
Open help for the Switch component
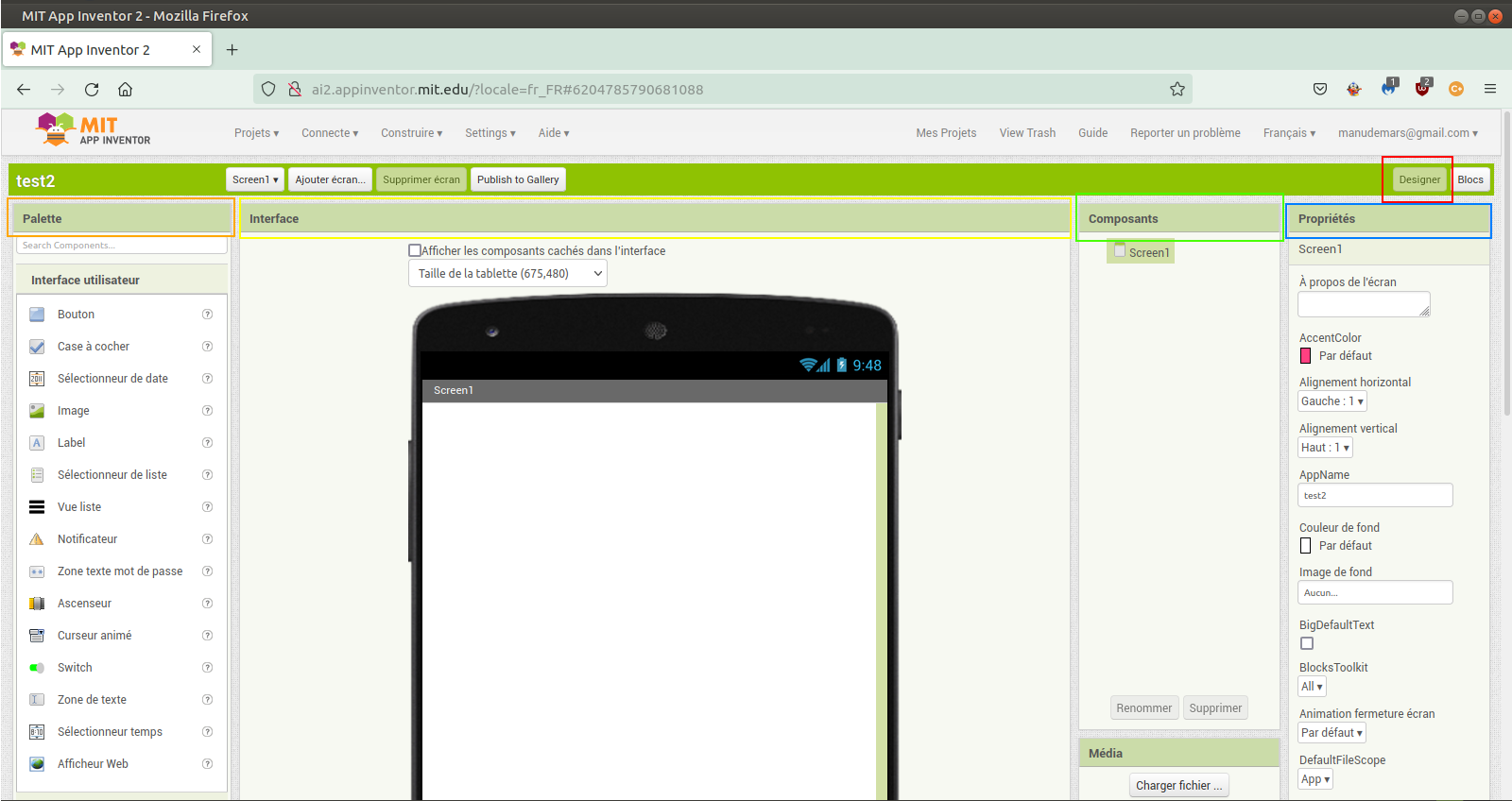[207, 668]
